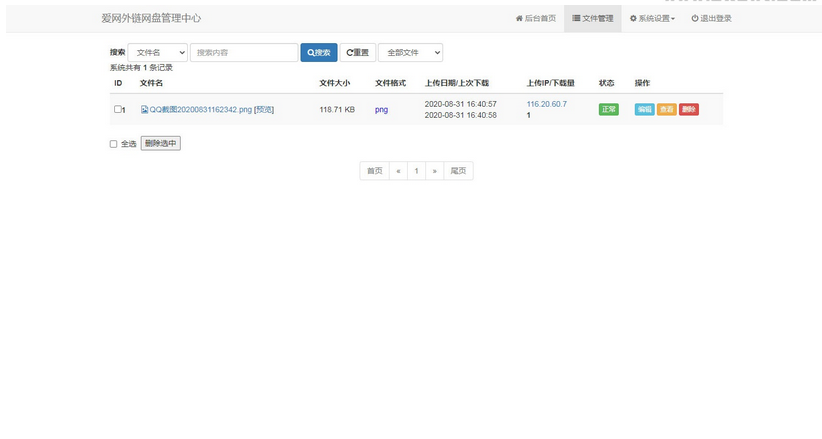
Task: Click the green 正常 status badge
Action: point(609,109)
